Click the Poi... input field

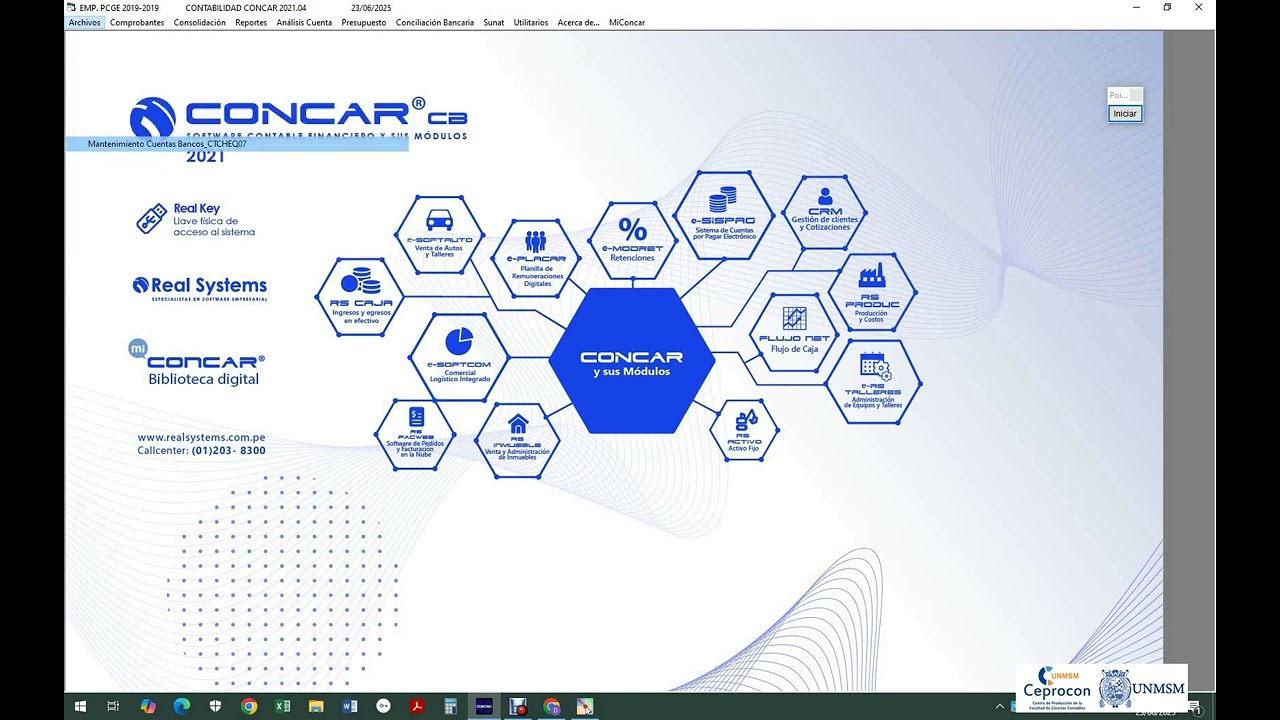click(1125, 95)
